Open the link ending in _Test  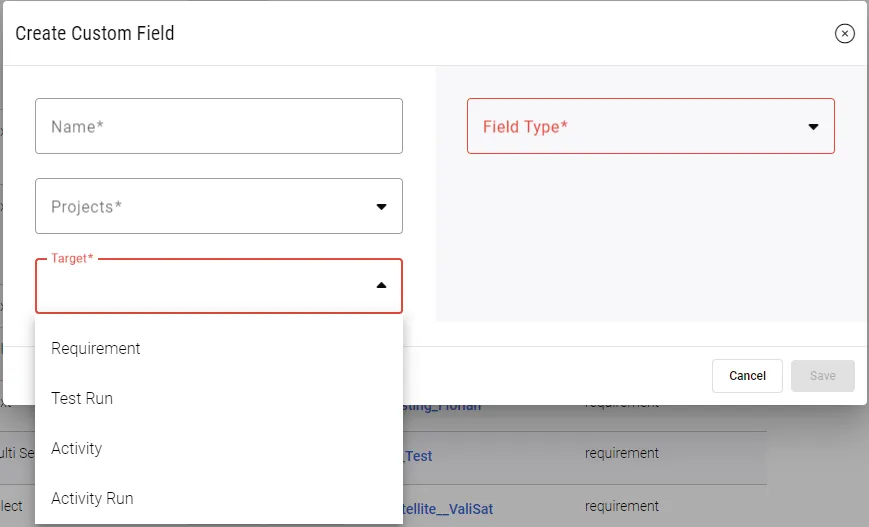click(418, 456)
